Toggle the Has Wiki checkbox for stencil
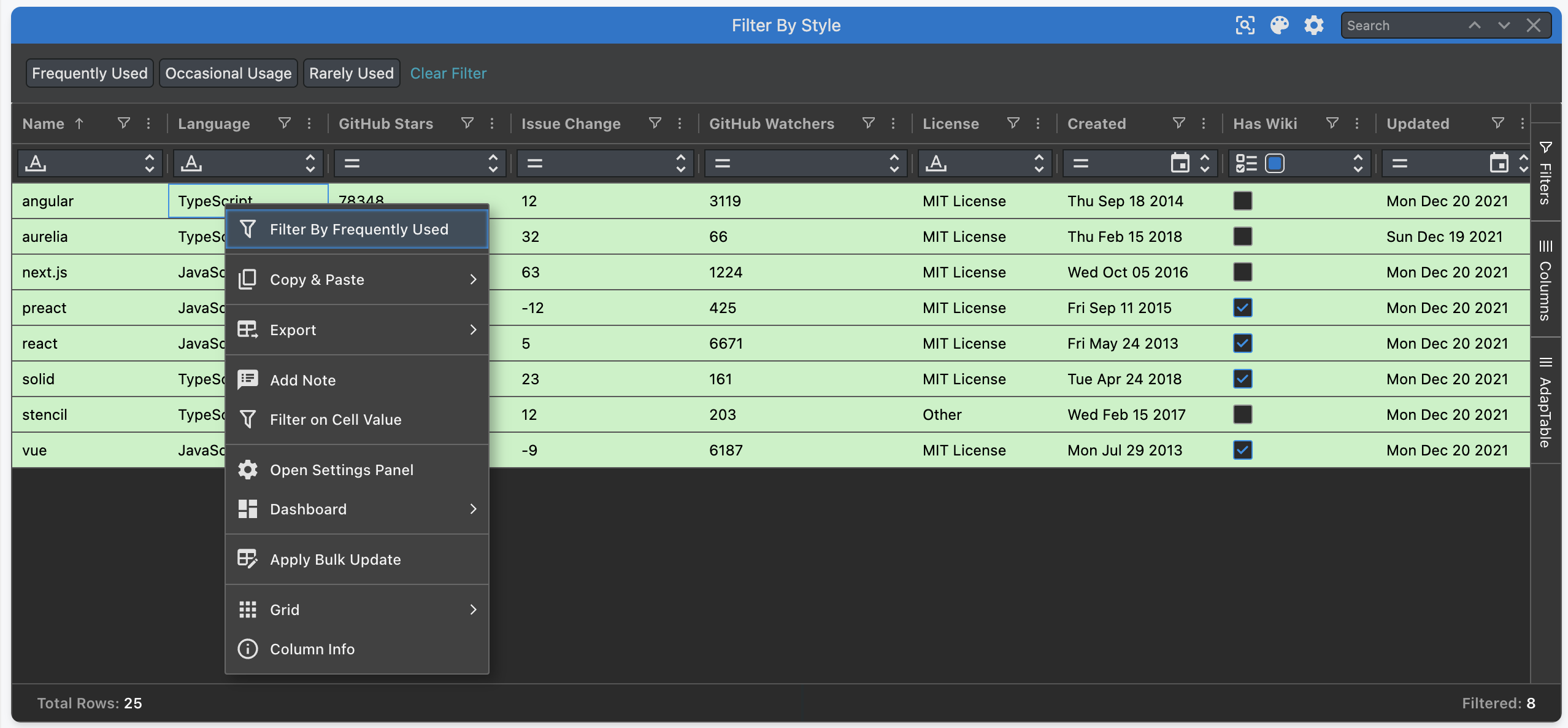The width and height of the screenshot is (1568, 728). (1243, 414)
